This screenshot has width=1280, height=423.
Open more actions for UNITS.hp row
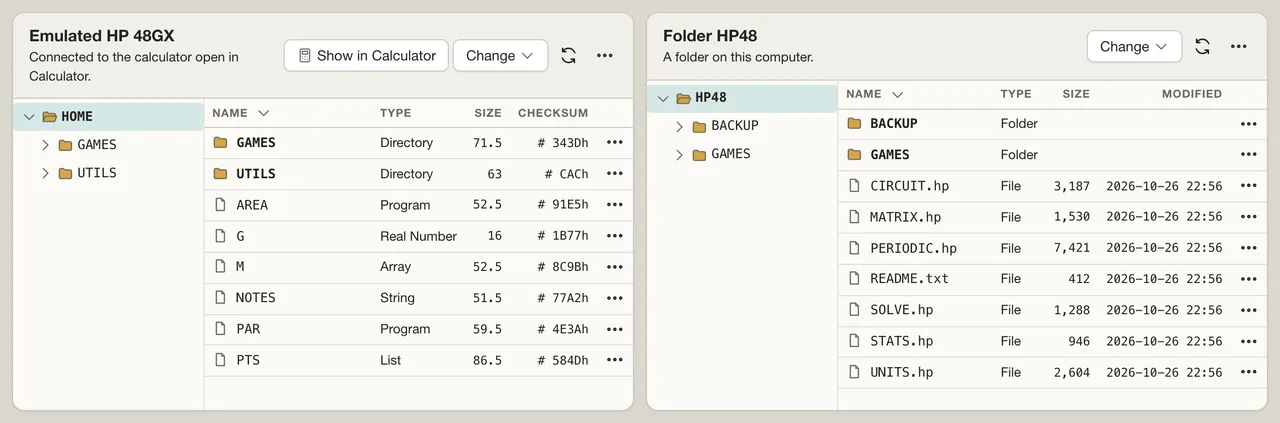[1248, 372]
